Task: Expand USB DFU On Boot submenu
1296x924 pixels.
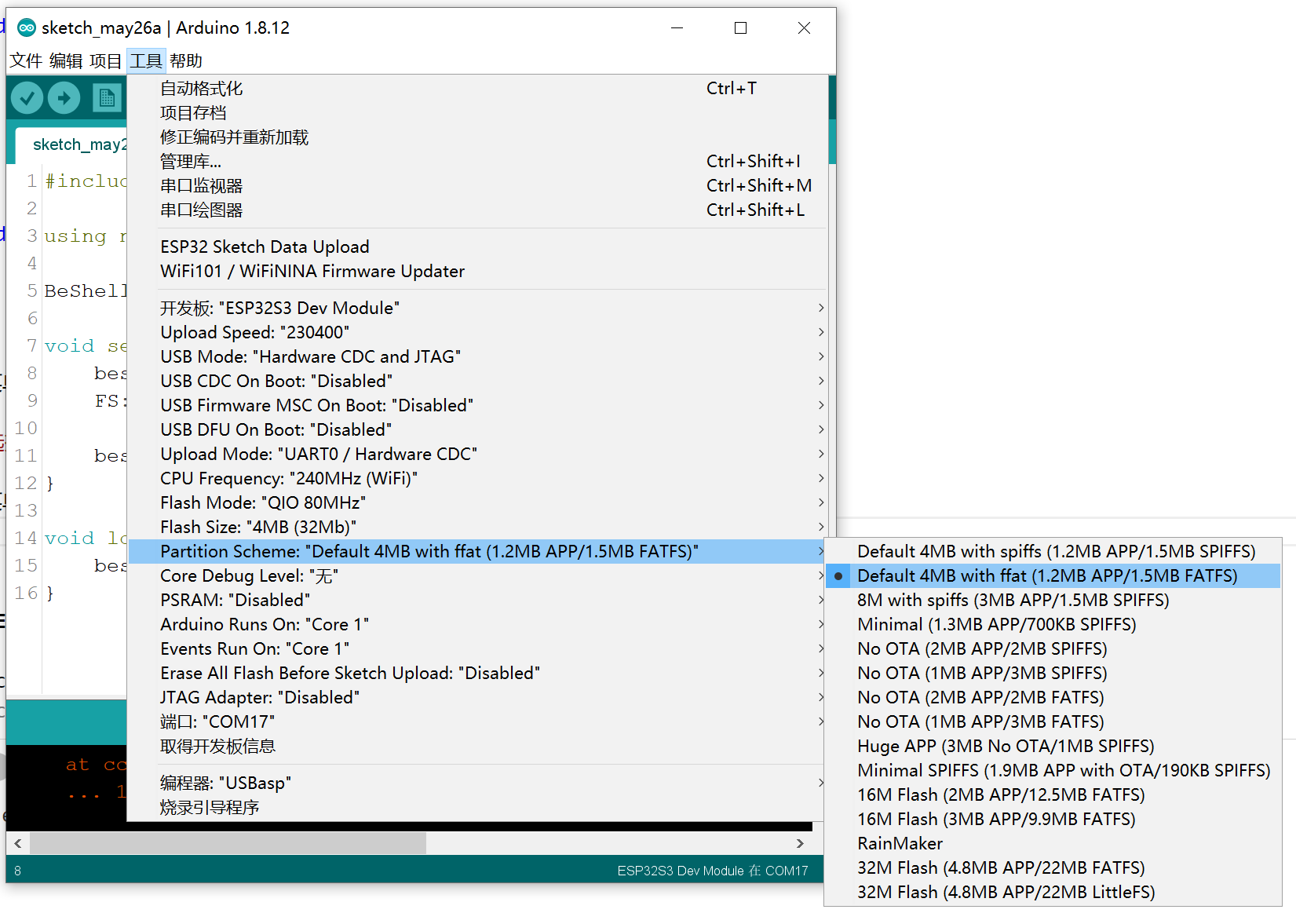Action: 477,430
